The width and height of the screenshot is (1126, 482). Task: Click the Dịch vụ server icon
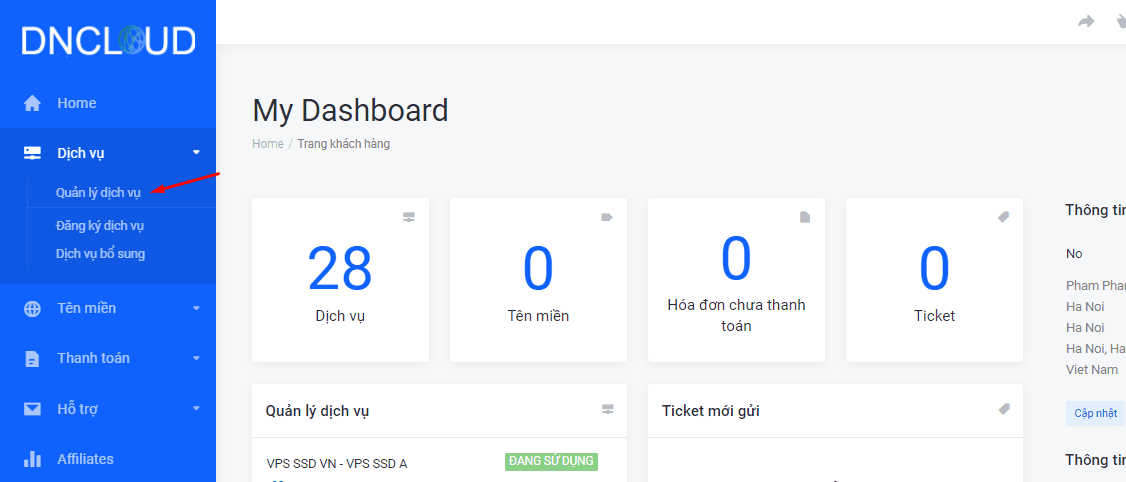(33, 153)
